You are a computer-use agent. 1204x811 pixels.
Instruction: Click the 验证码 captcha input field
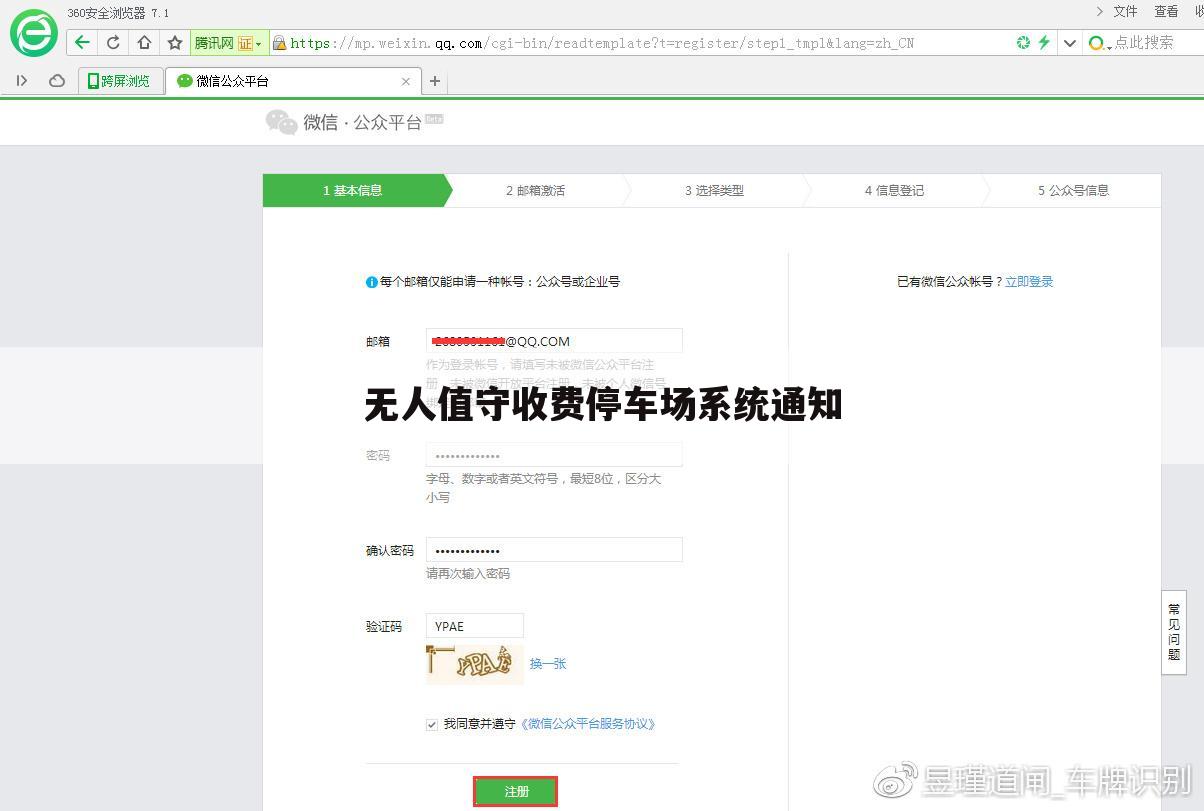tap(475, 626)
